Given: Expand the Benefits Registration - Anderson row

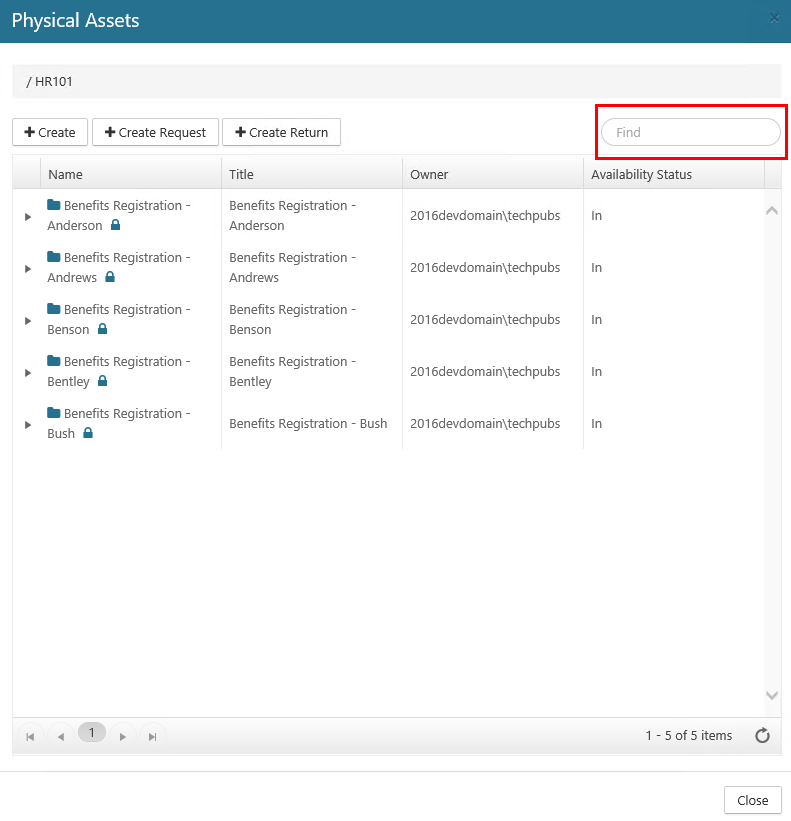Looking at the screenshot, I should 28,216.
